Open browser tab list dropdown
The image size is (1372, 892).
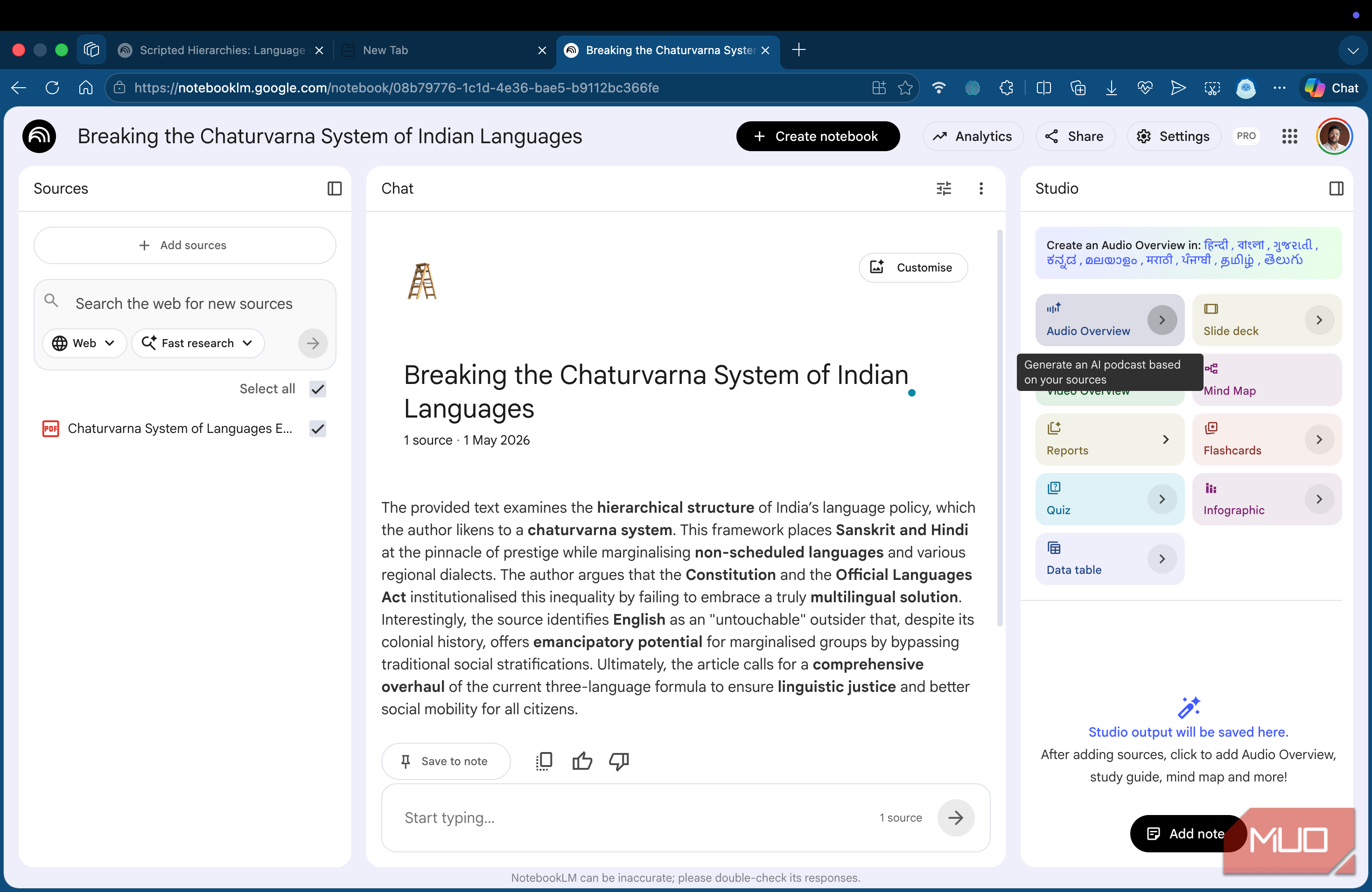pyautogui.click(x=1352, y=51)
